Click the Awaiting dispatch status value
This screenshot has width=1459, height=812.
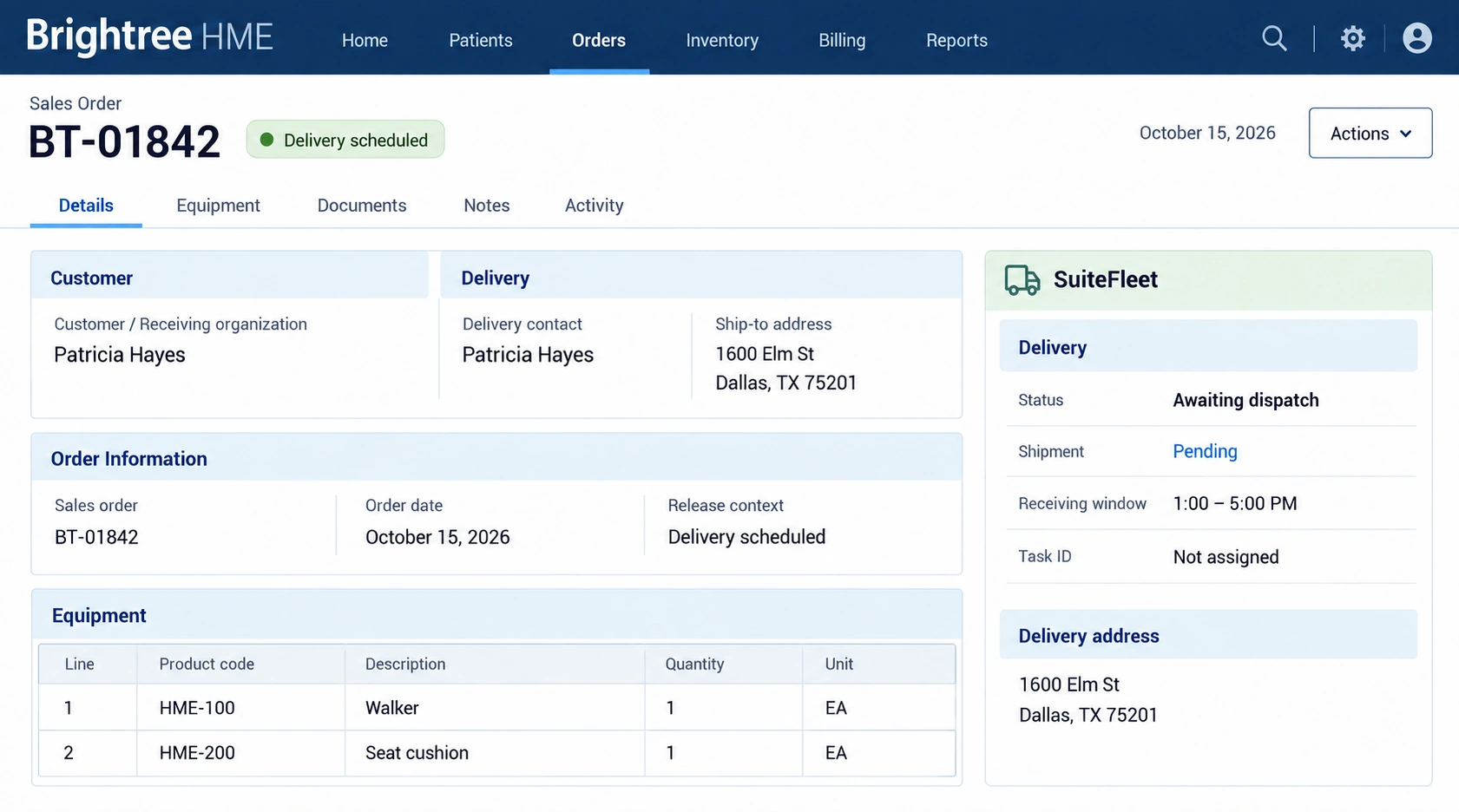coord(1245,400)
